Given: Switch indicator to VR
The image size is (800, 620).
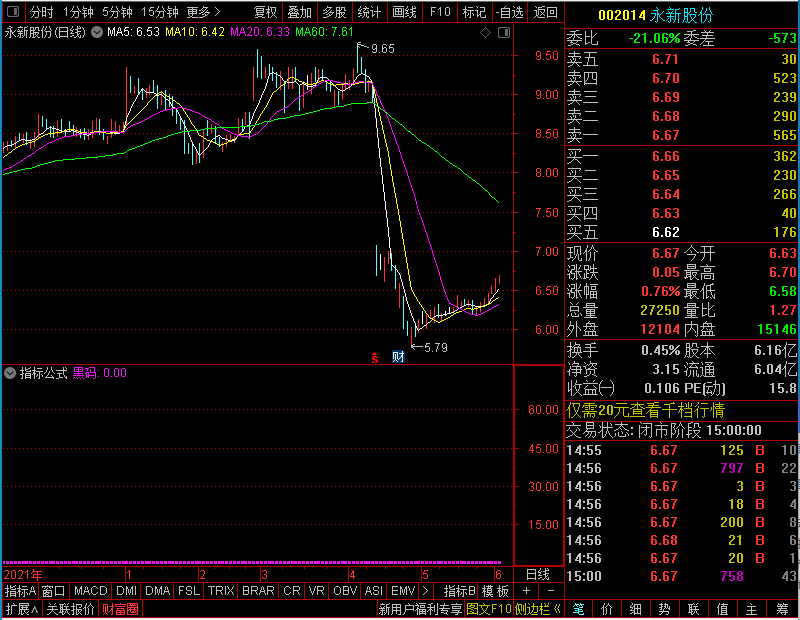Looking at the screenshot, I should point(316,591).
